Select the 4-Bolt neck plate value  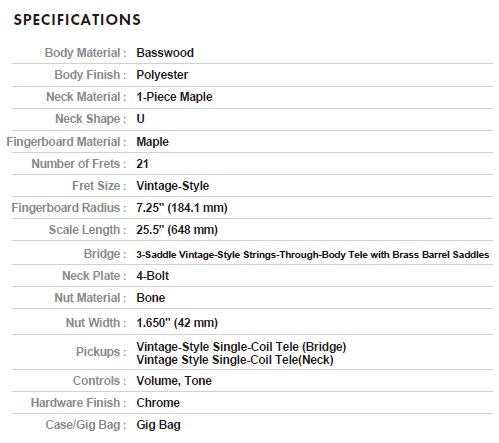click(x=153, y=276)
